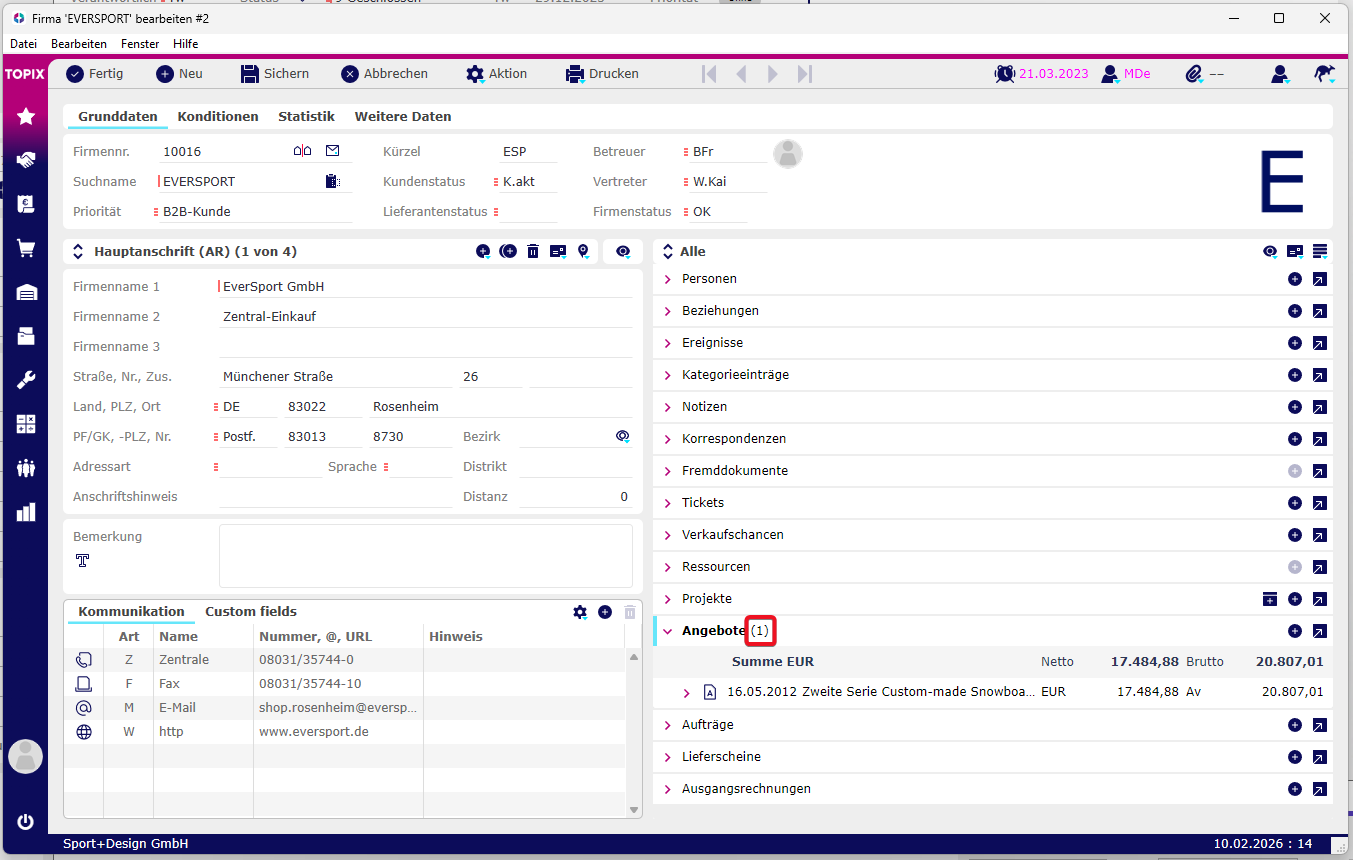Click the alarm clock reminder icon
The width and height of the screenshot is (1353, 860).
tap(1004, 74)
